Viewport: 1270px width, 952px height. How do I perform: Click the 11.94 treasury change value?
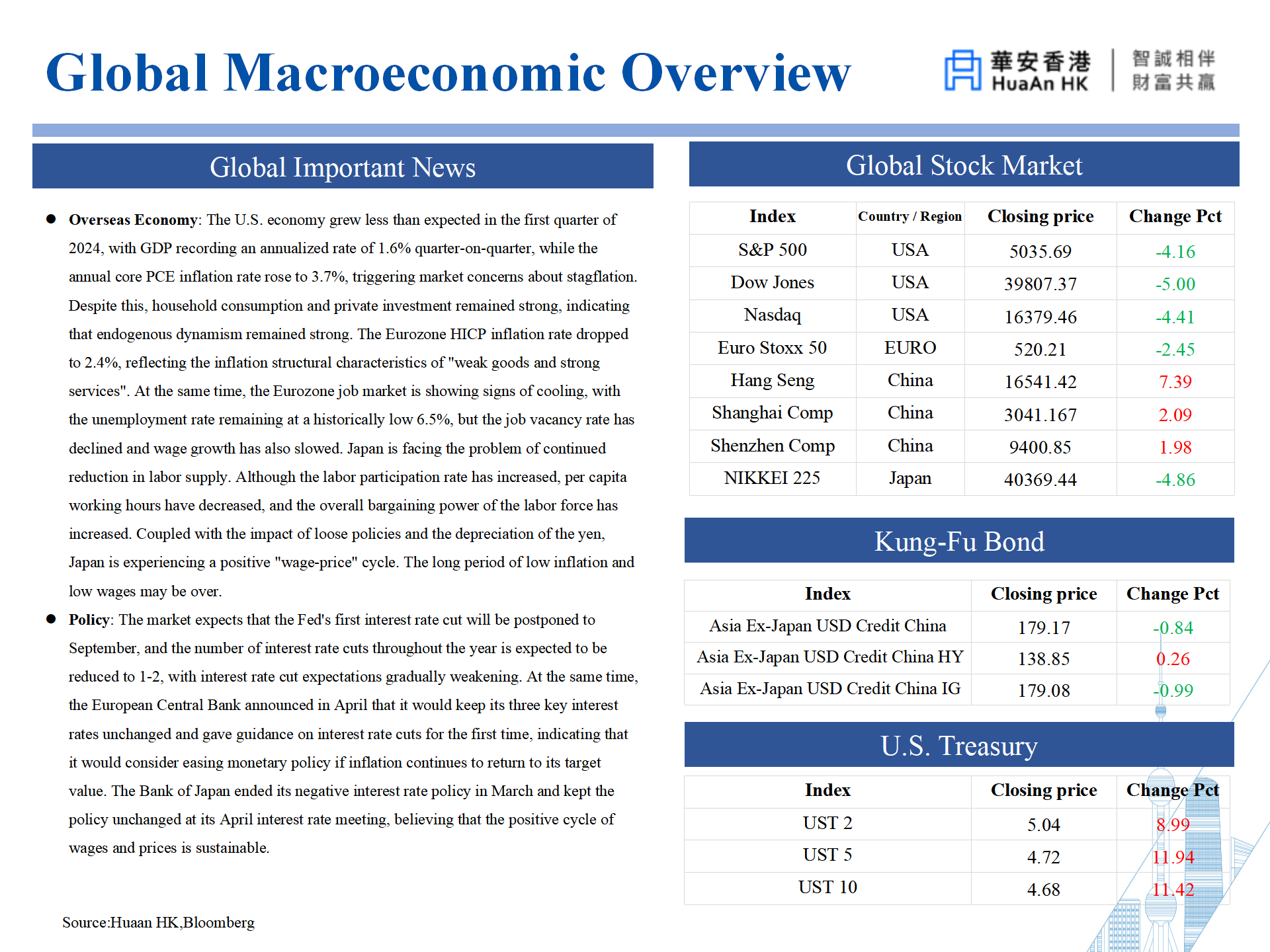point(1173,857)
